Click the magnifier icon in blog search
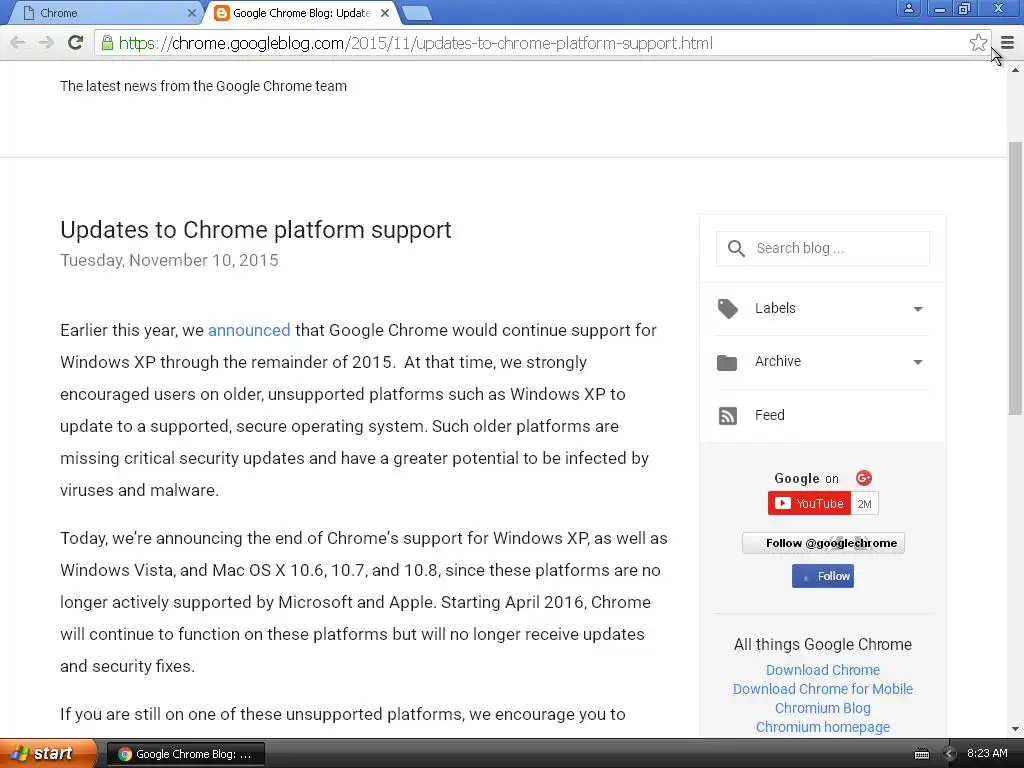Screen dimensions: 1024x768 click(736, 249)
